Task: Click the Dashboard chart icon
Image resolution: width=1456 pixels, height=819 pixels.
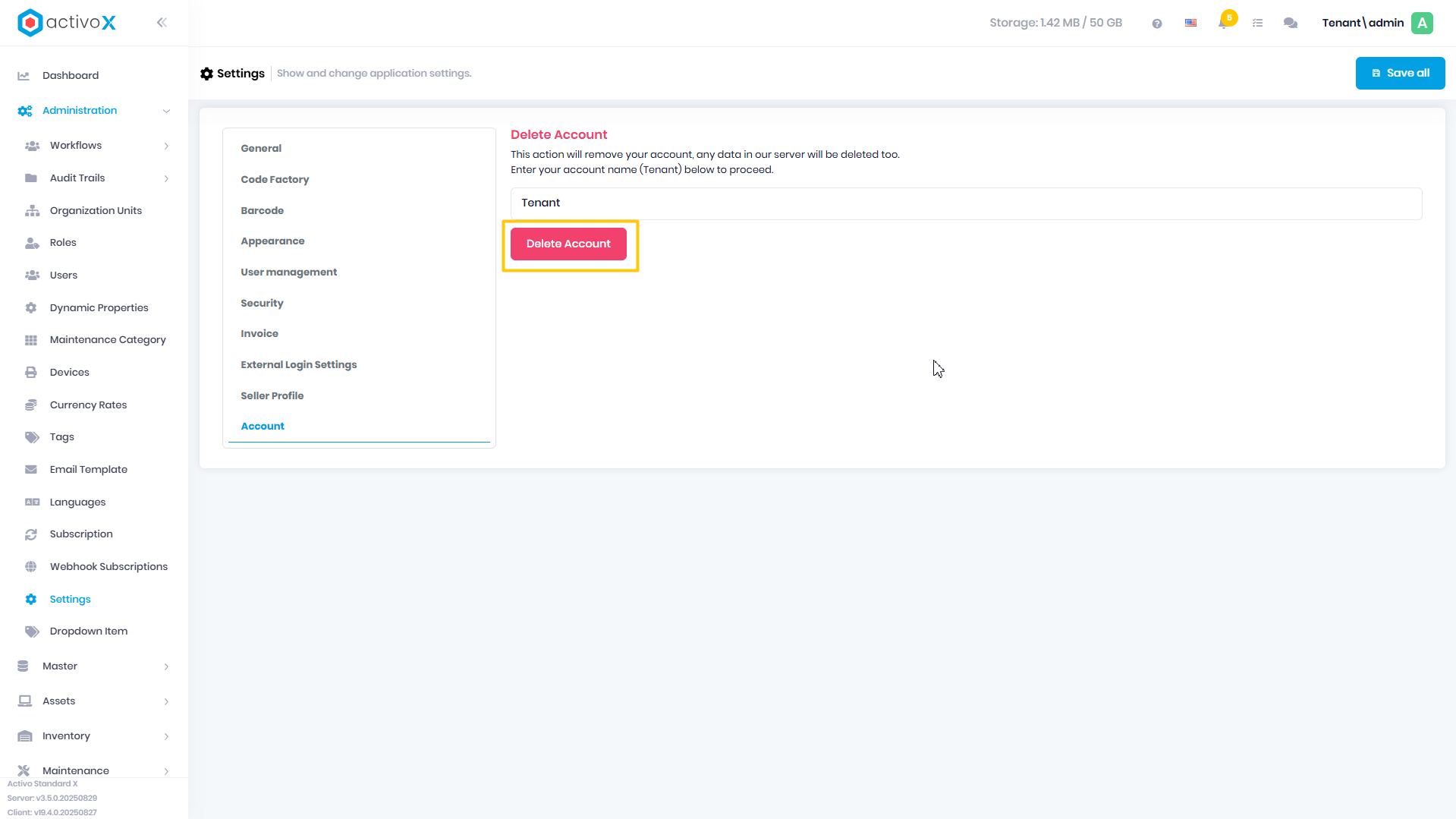Action: (24, 76)
